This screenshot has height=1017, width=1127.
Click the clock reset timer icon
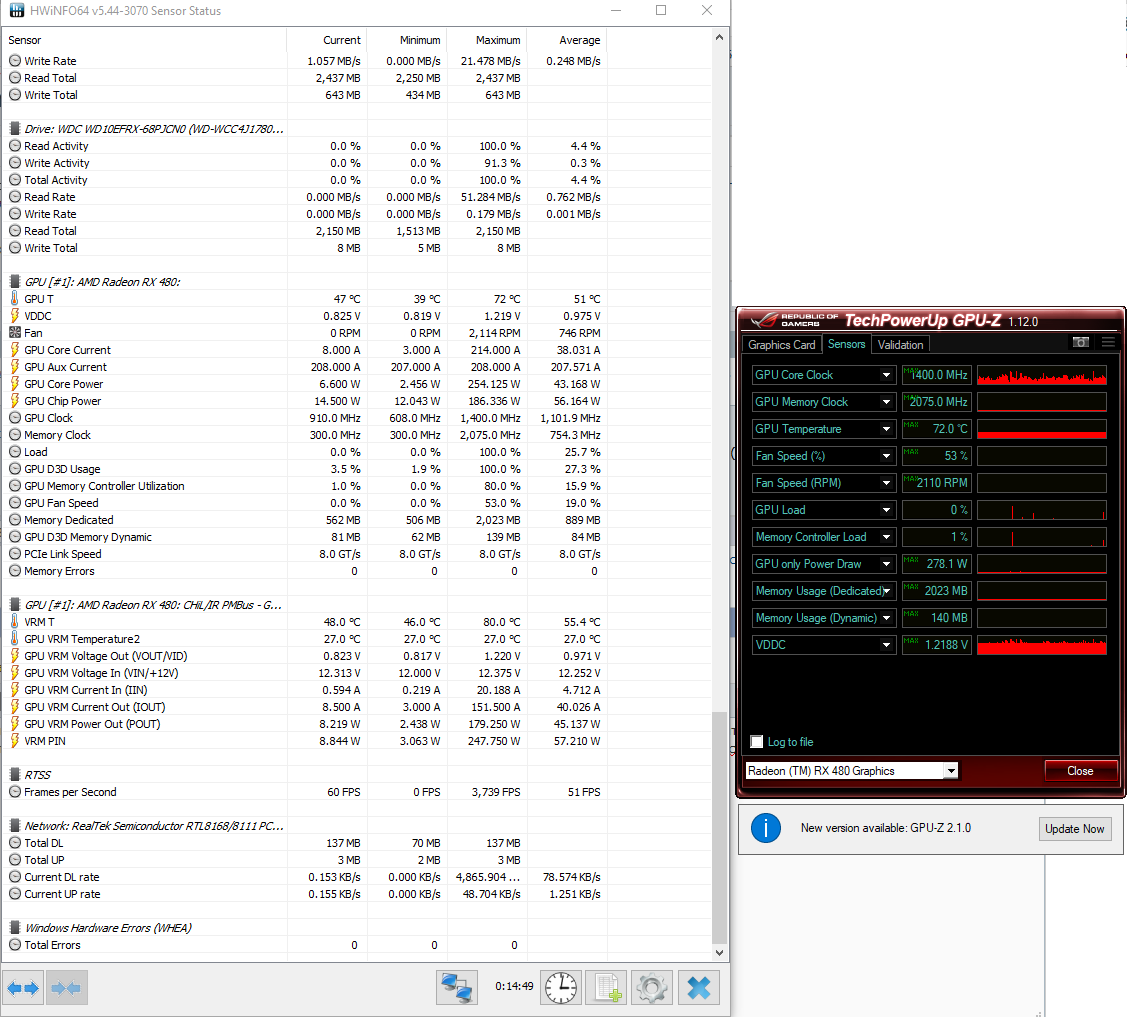tap(561, 988)
